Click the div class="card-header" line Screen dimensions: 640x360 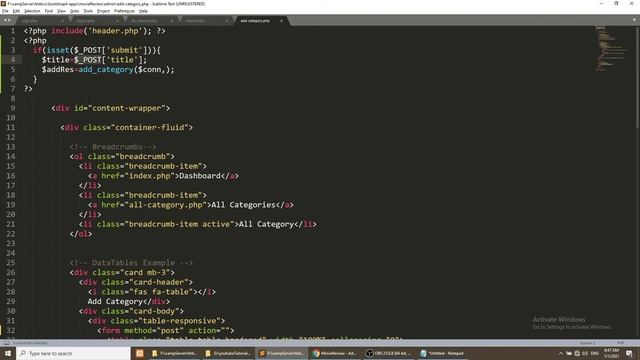pyautogui.click(x=136, y=282)
